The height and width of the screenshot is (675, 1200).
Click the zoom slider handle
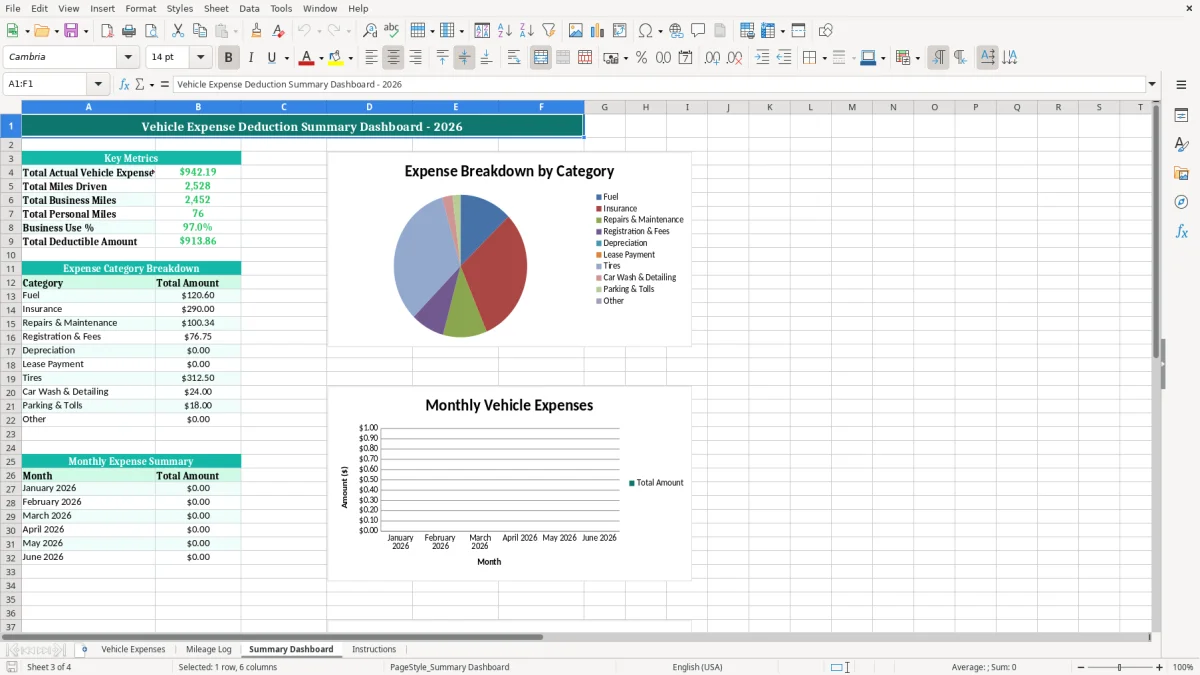pyautogui.click(x=1120, y=667)
